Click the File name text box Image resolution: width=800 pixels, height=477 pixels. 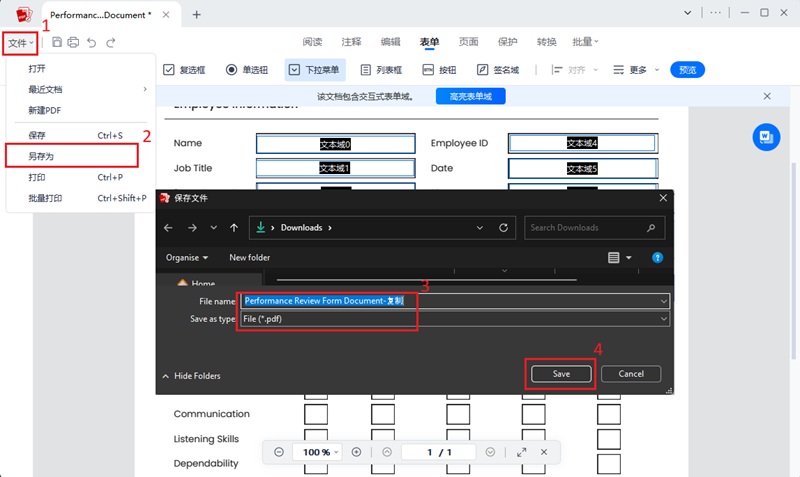(454, 301)
